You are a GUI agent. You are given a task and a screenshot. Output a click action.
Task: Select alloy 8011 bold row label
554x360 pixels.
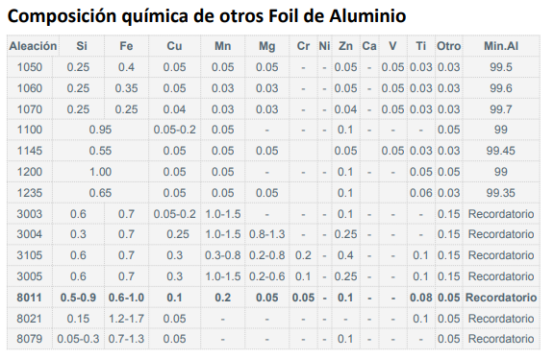tap(29, 297)
